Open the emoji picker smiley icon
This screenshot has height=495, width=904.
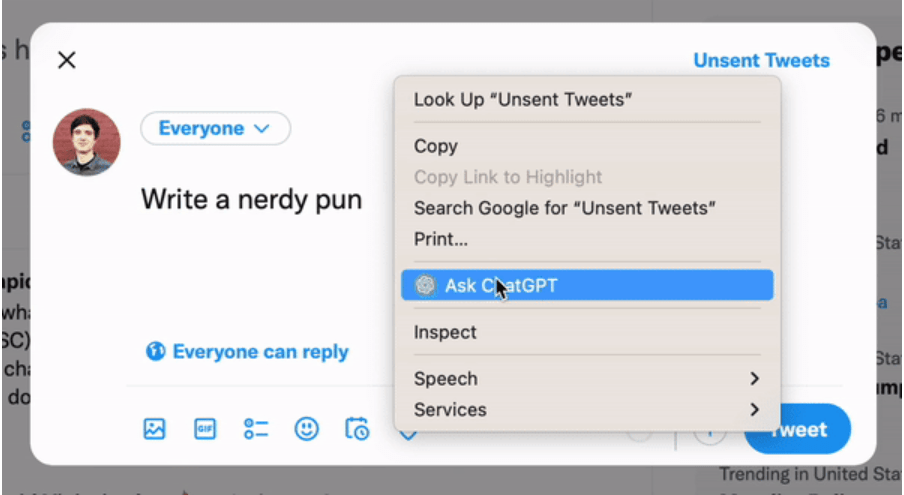tap(306, 429)
